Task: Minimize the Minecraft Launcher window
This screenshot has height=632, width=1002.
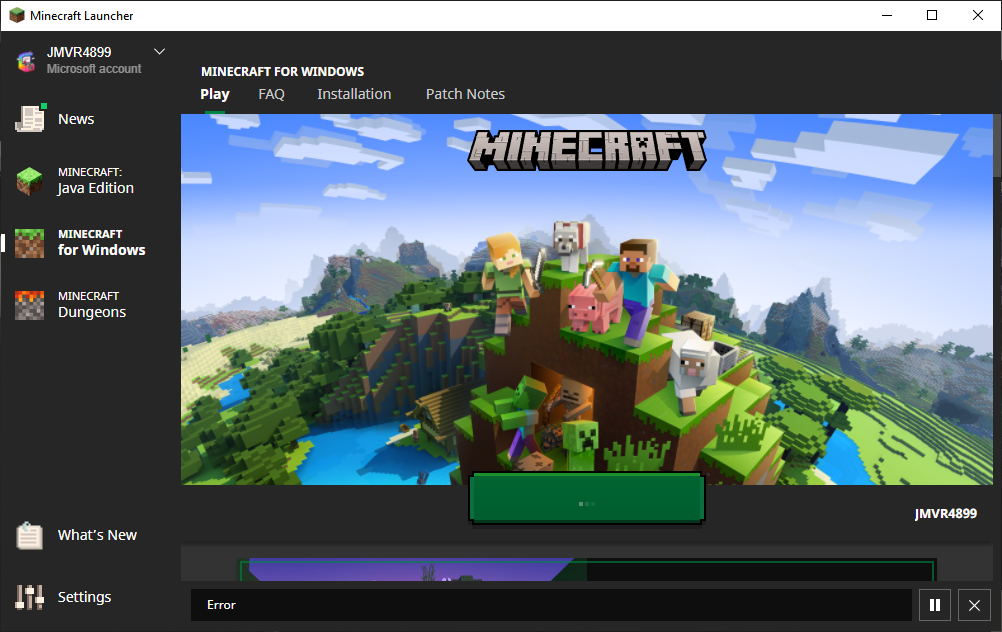Action: pyautogui.click(x=887, y=15)
